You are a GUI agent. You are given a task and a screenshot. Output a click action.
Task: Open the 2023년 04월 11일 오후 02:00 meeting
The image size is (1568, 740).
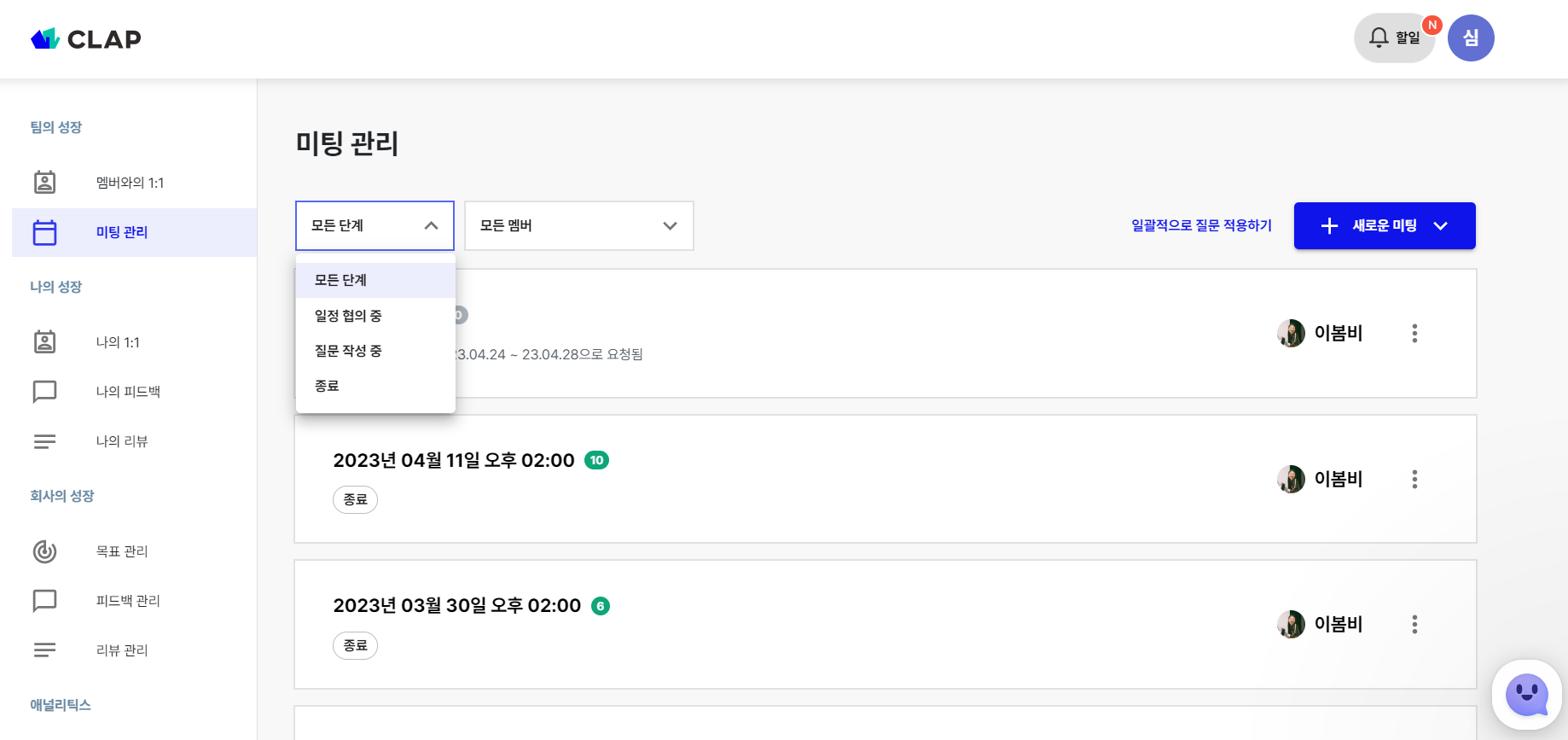pos(454,460)
